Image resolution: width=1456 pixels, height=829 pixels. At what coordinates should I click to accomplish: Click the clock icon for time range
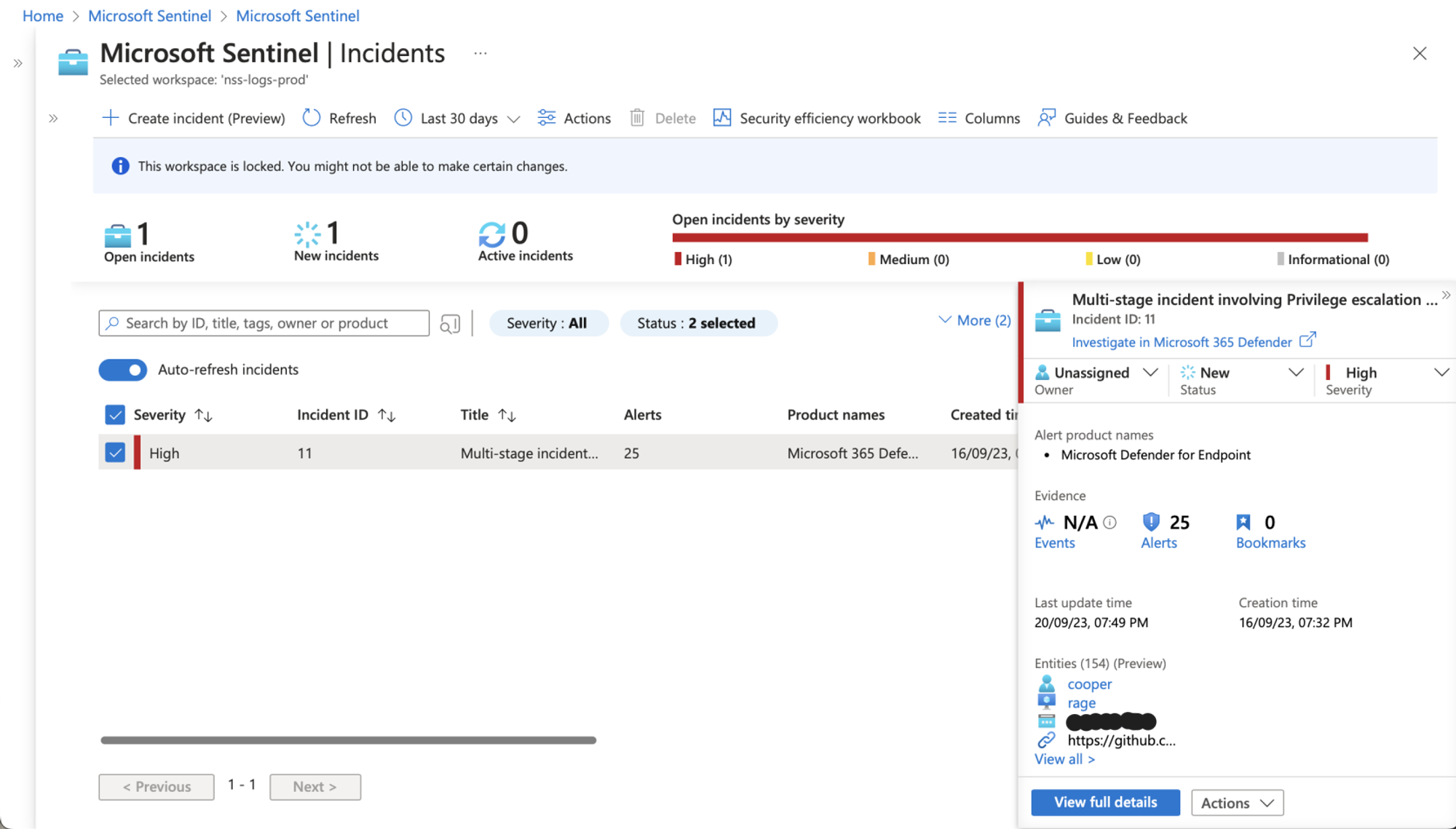coord(403,118)
